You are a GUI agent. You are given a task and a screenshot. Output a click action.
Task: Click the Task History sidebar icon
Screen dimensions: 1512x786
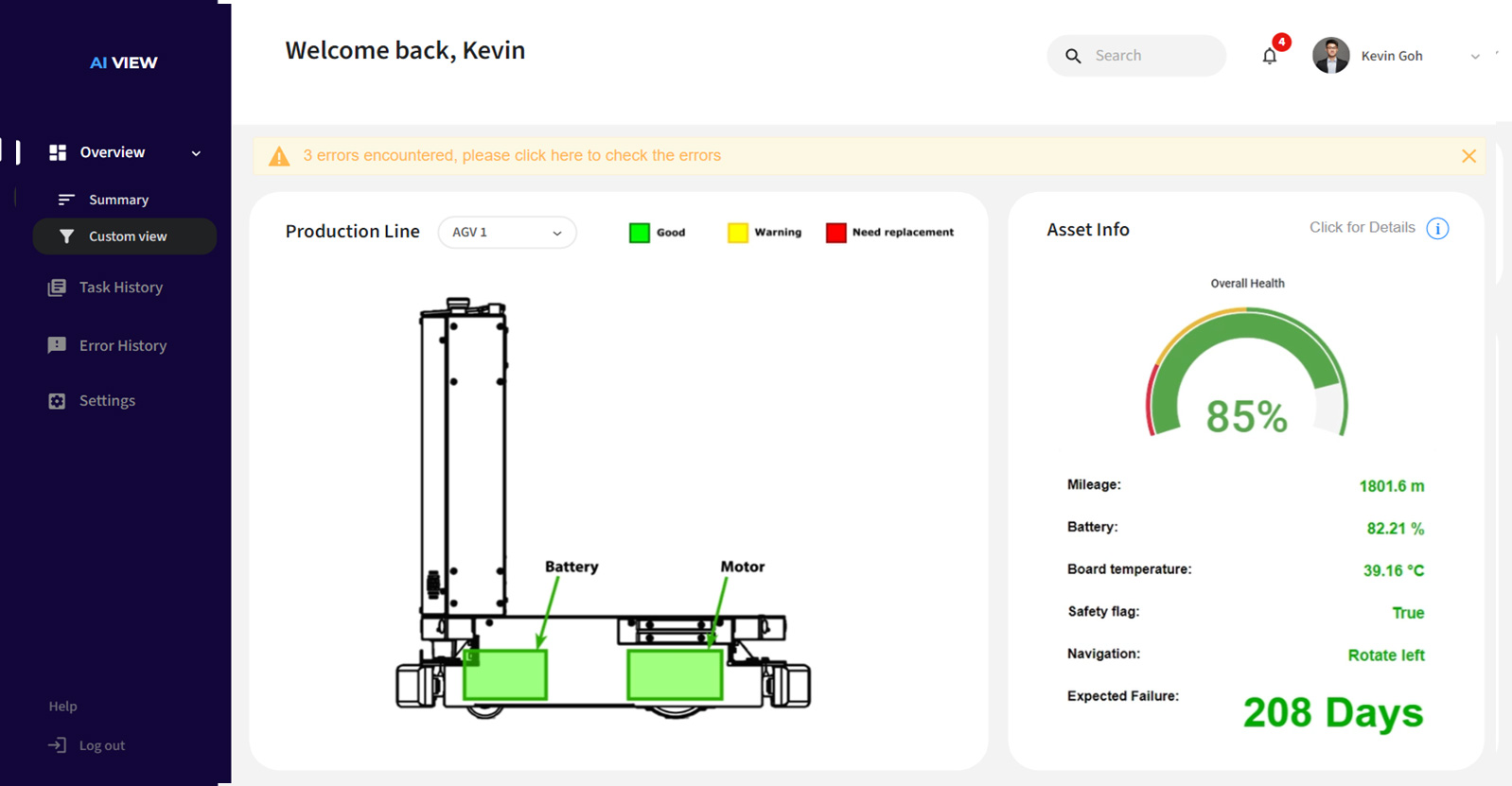click(x=57, y=288)
